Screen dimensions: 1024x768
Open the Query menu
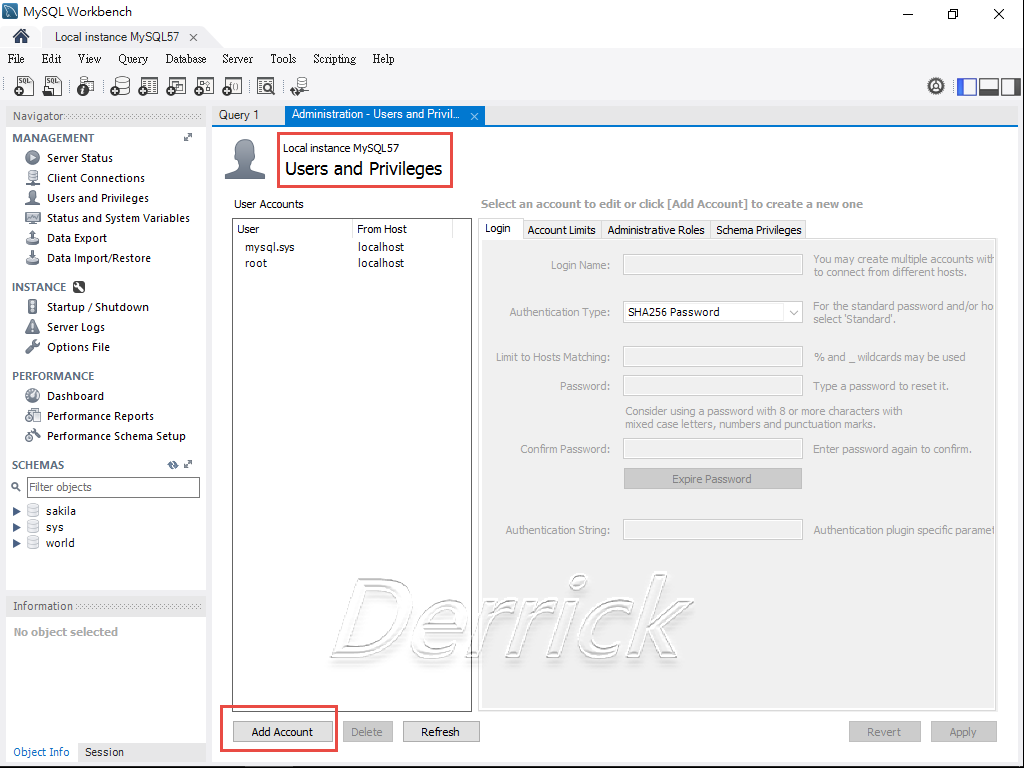pos(133,59)
